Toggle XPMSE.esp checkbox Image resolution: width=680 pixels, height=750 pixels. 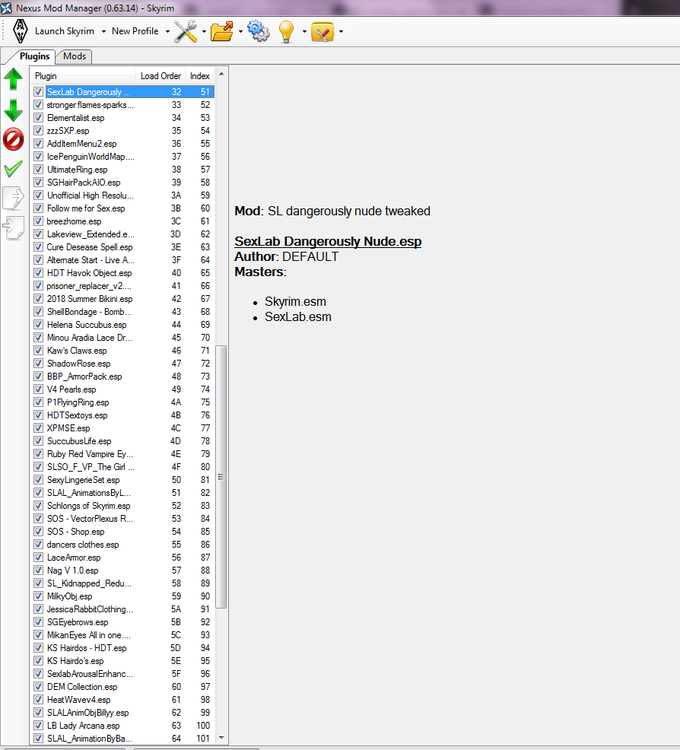coord(38,428)
